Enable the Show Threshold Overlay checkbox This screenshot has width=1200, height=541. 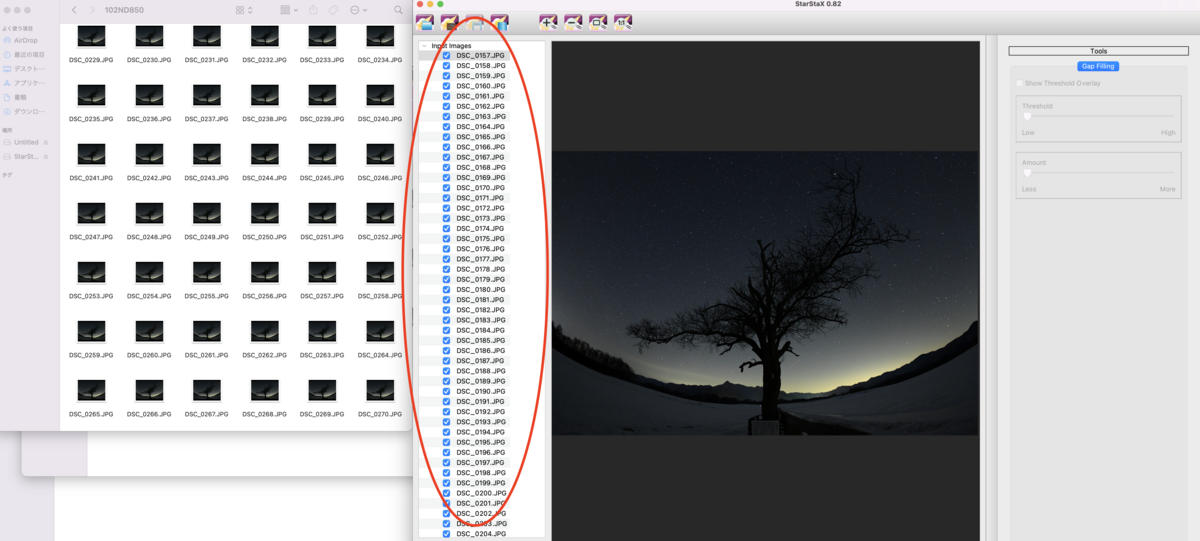1019,83
